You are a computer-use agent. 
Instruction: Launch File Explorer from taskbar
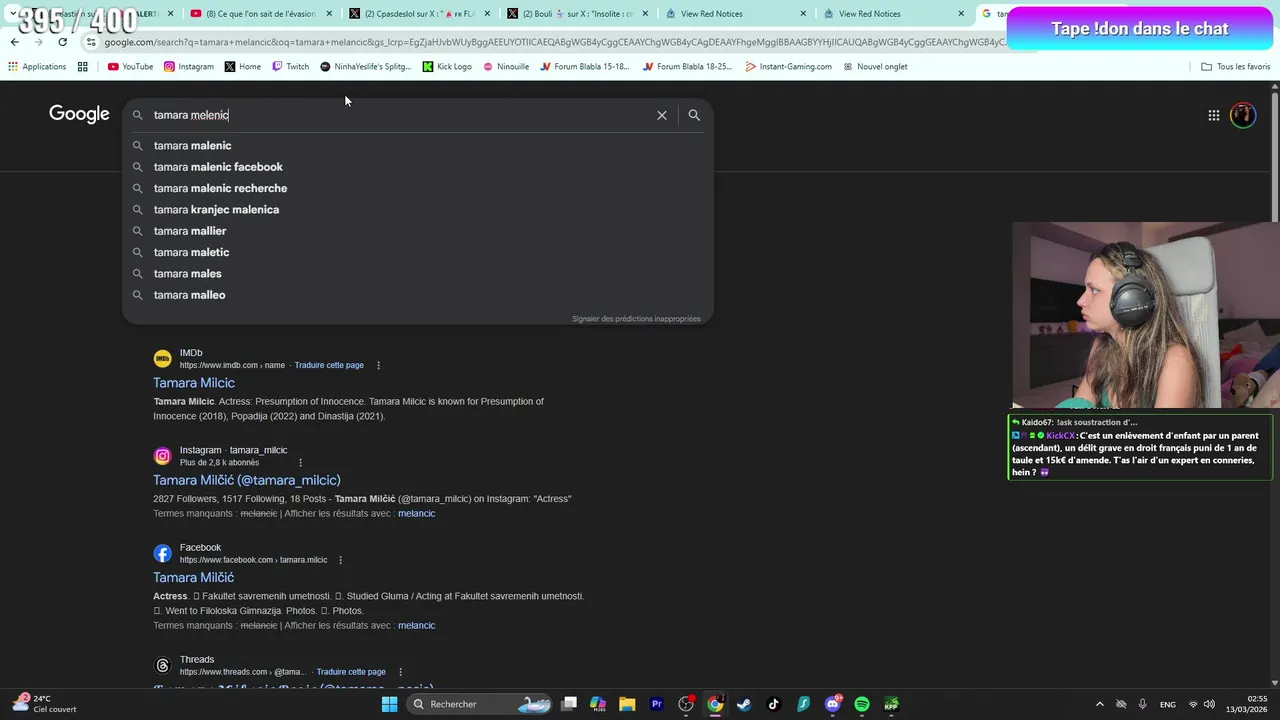click(627, 704)
